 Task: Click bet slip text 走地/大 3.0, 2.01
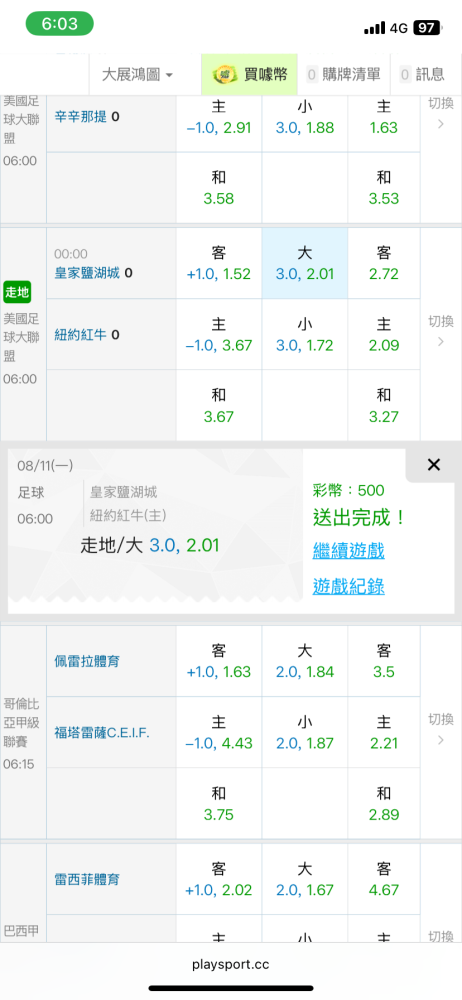point(149,545)
